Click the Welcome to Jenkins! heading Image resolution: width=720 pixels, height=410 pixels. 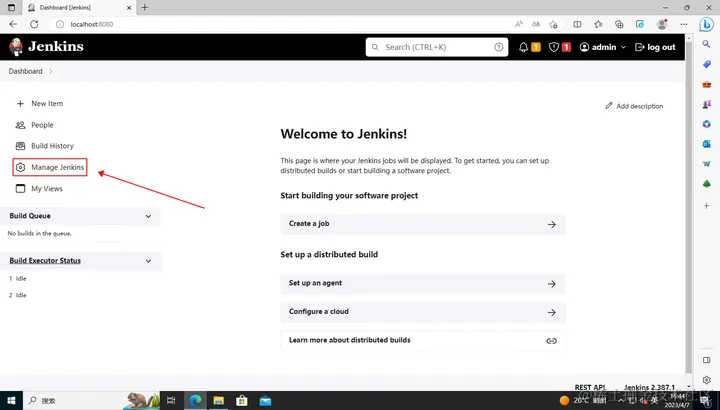tap(343, 134)
